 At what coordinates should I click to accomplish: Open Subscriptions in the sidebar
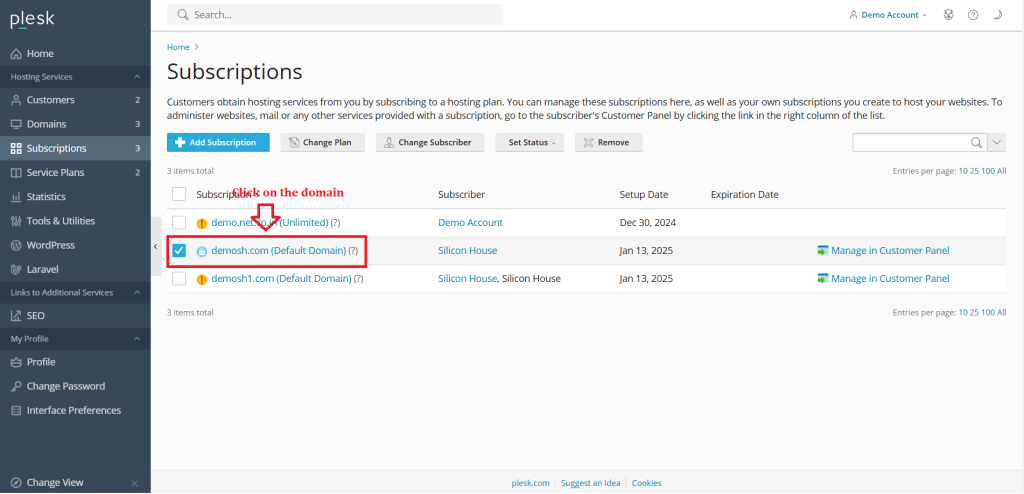75,148
